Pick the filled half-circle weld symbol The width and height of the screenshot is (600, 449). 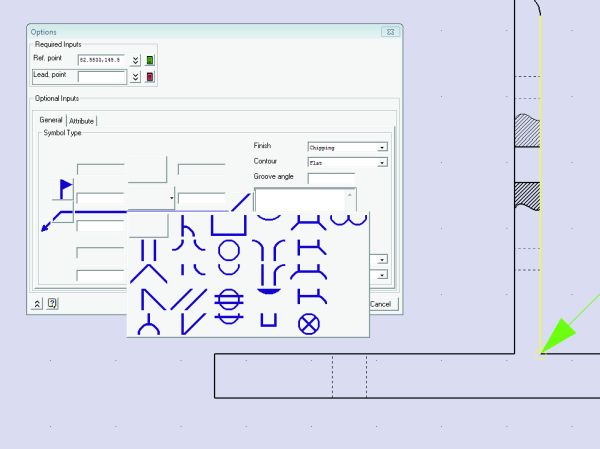click(268, 291)
